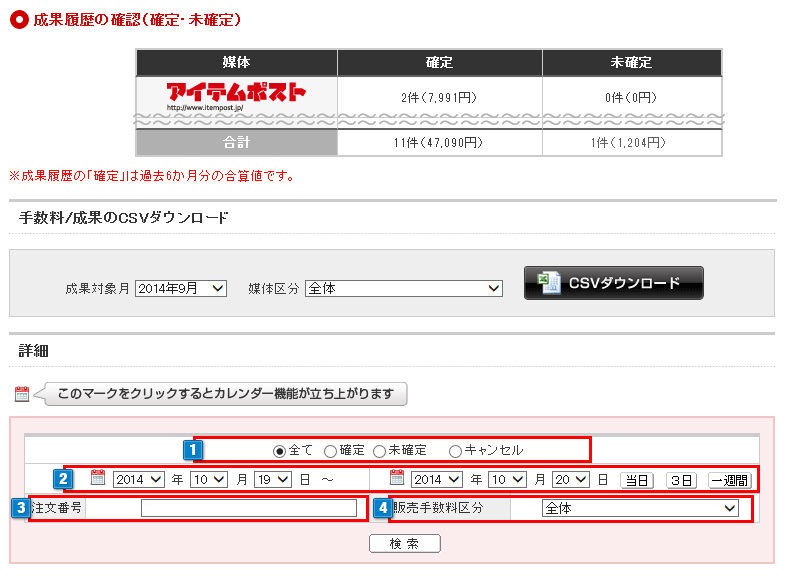
Task: Open the 成果対象月 dropdown
Action: [x=181, y=288]
